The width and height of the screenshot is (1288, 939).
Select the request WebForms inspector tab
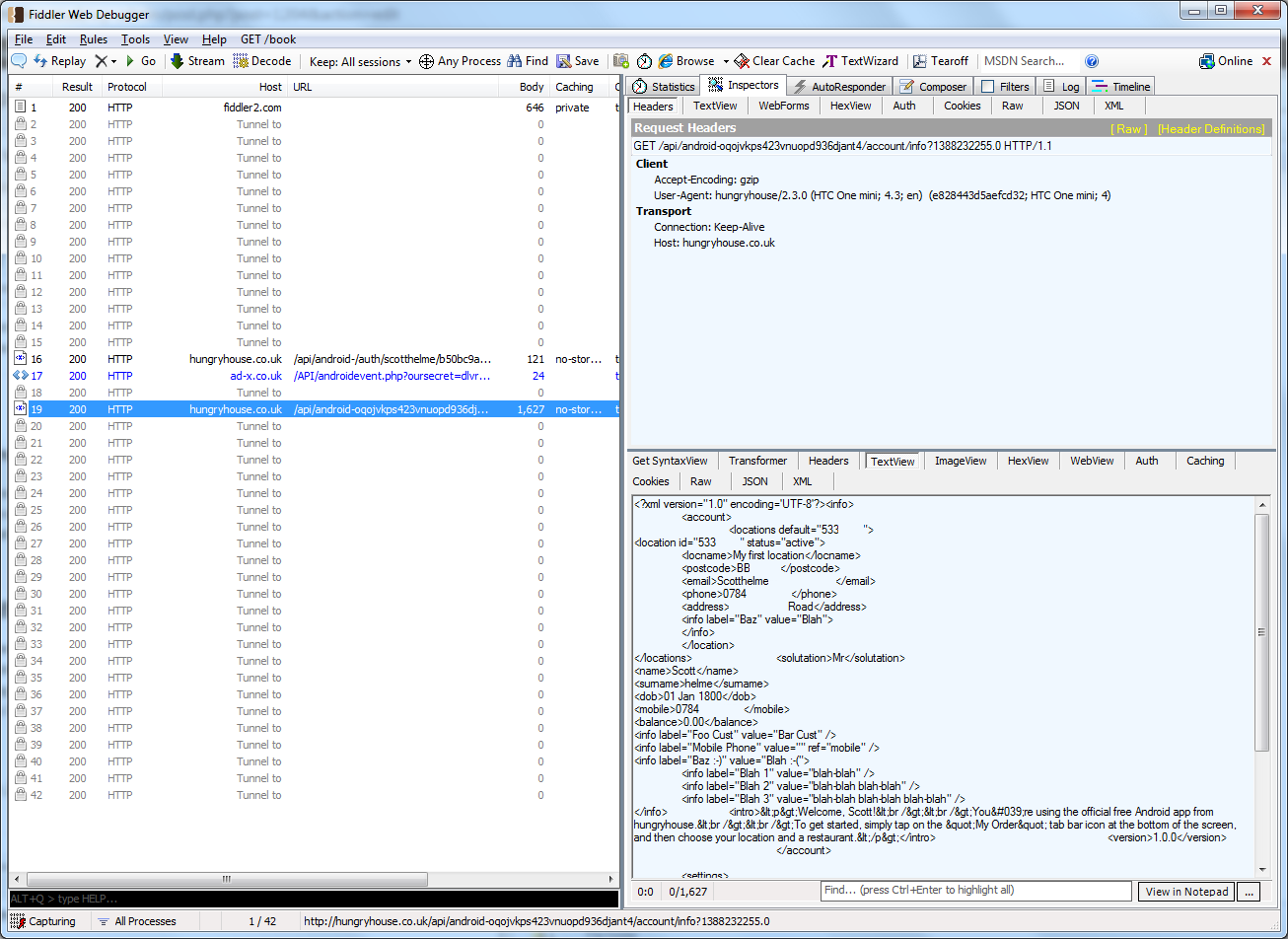(x=784, y=106)
